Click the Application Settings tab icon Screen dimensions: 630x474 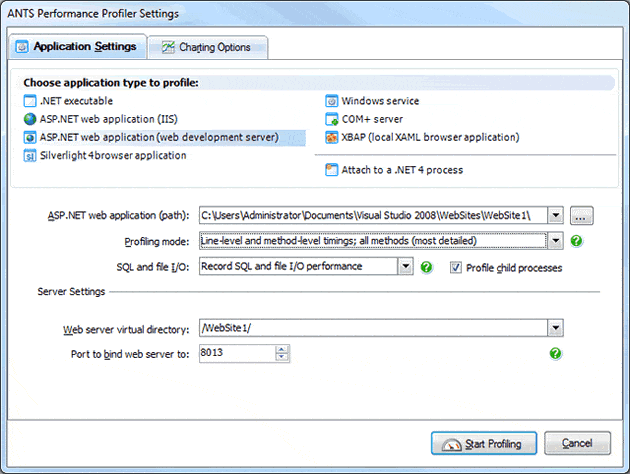click(x=22, y=47)
